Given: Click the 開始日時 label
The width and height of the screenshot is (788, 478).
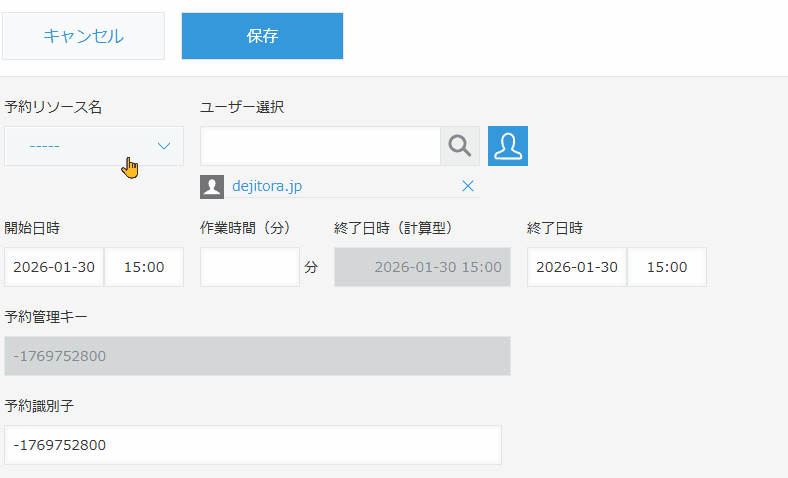Looking at the screenshot, I should click(32, 228).
